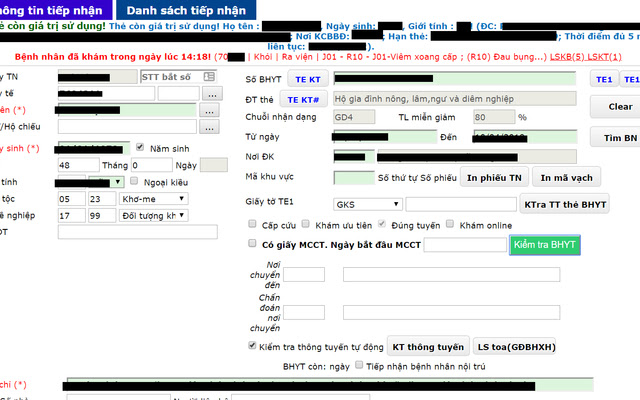The height and width of the screenshot is (400, 640).
Task: Click the ellipsis button next to Hộ chiếu field
Action: pos(209,127)
